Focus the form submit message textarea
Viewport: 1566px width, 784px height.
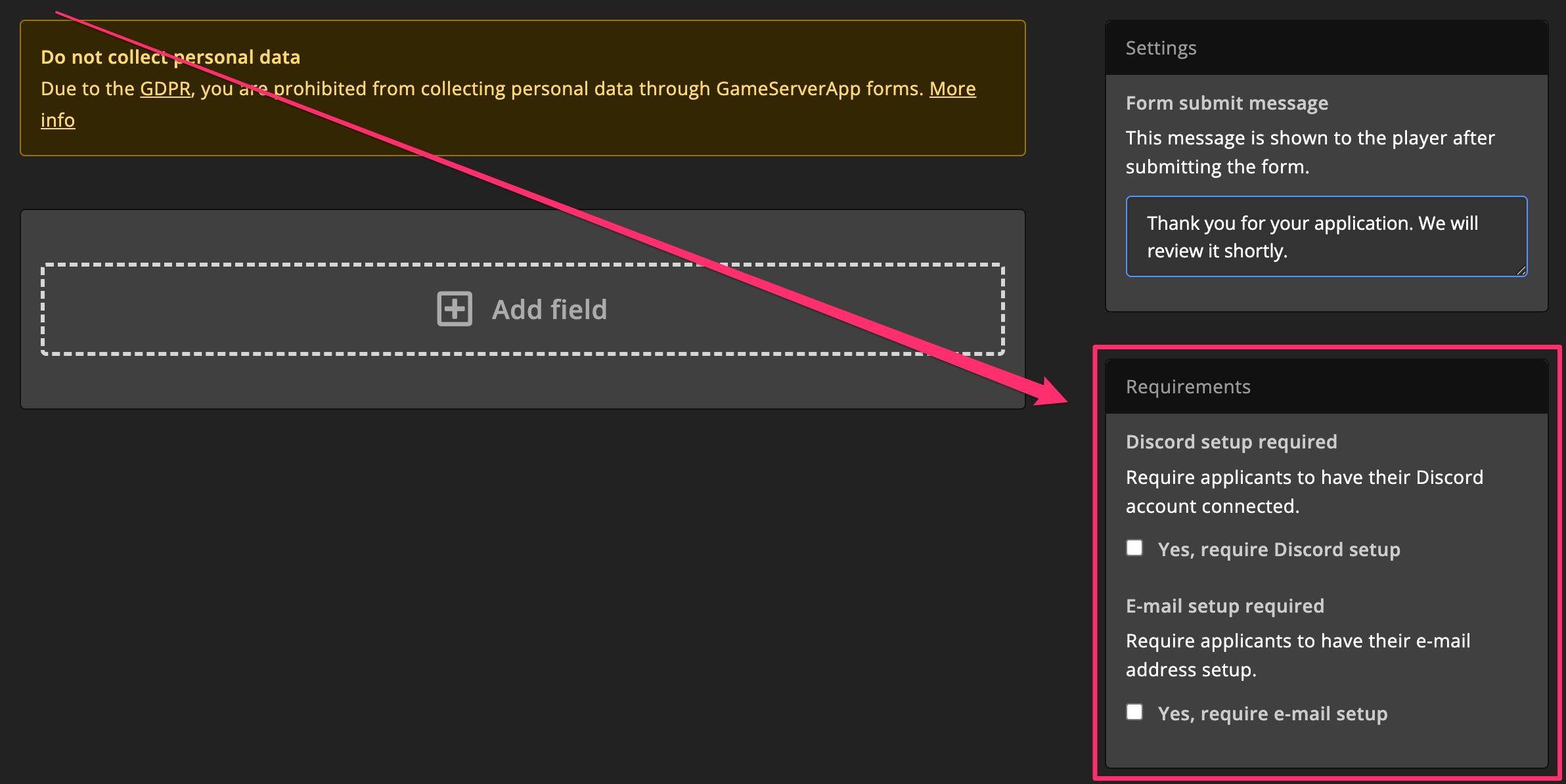pyautogui.click(x=1326, y=236)
